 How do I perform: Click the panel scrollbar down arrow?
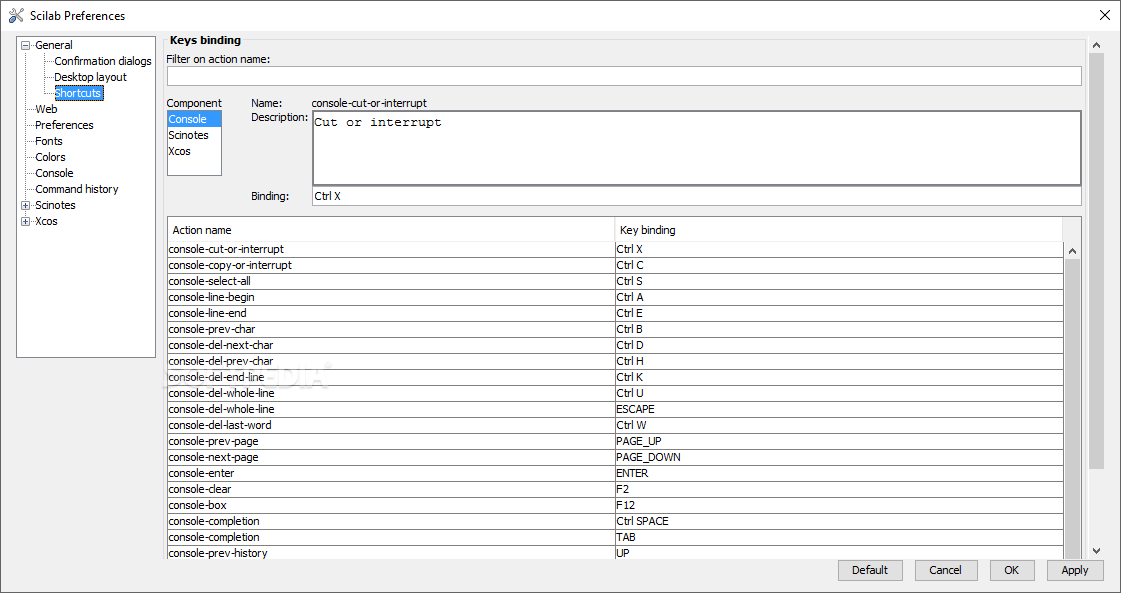(1097, 551)
